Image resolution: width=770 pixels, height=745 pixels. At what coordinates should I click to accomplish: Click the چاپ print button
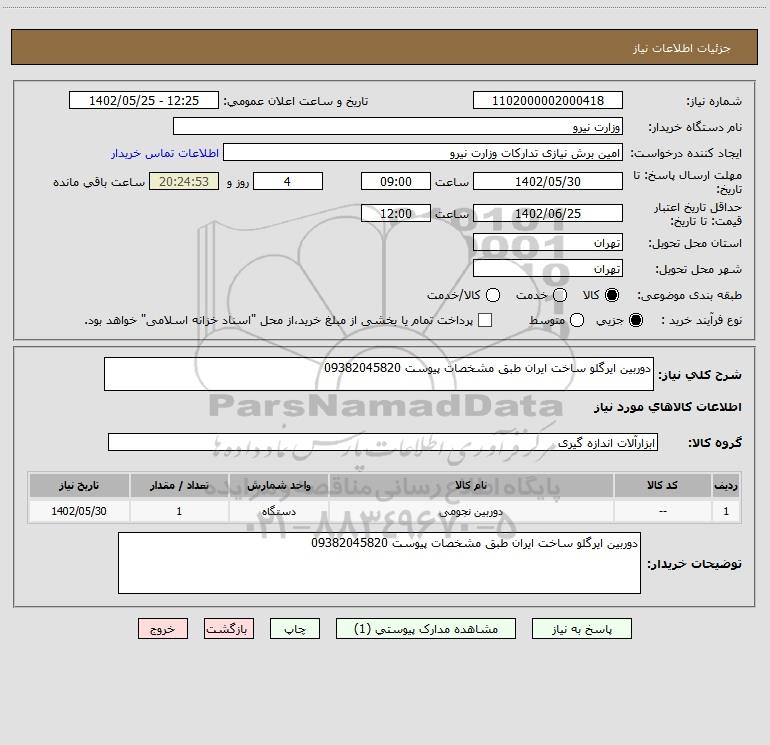[x=295, y=629]
